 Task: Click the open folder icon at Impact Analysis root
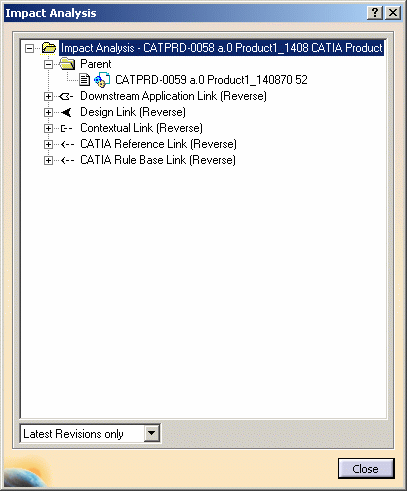tap(49, 48)
